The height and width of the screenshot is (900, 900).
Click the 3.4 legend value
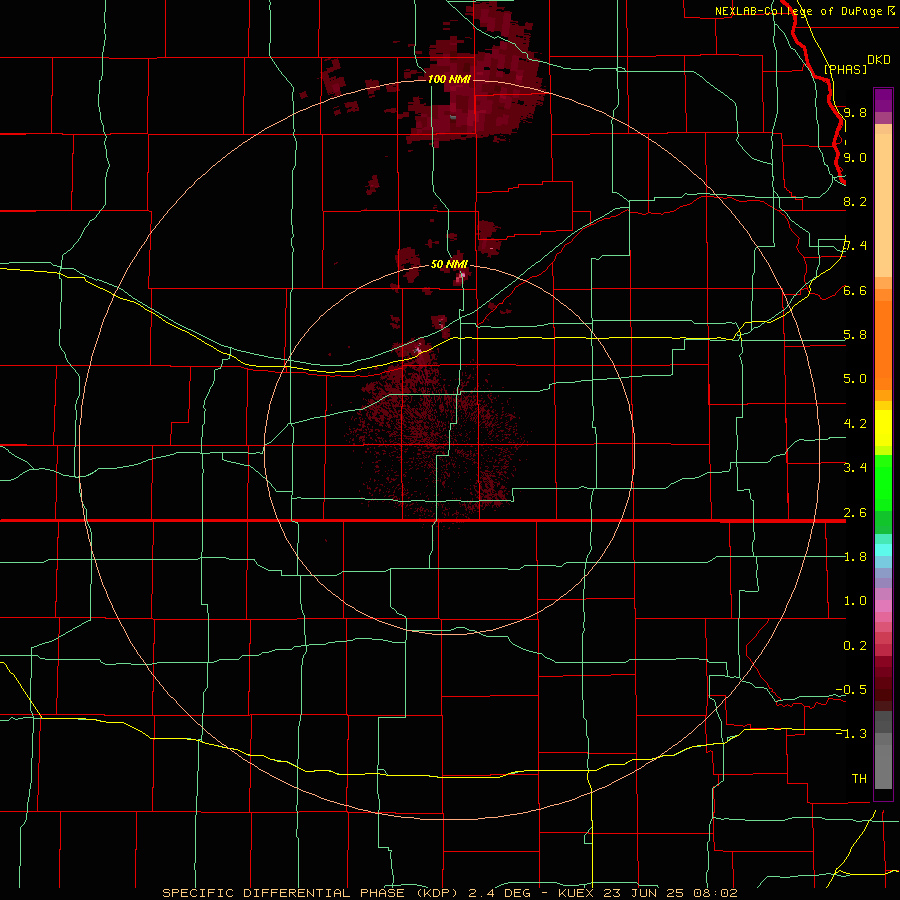tap(855, 468)
